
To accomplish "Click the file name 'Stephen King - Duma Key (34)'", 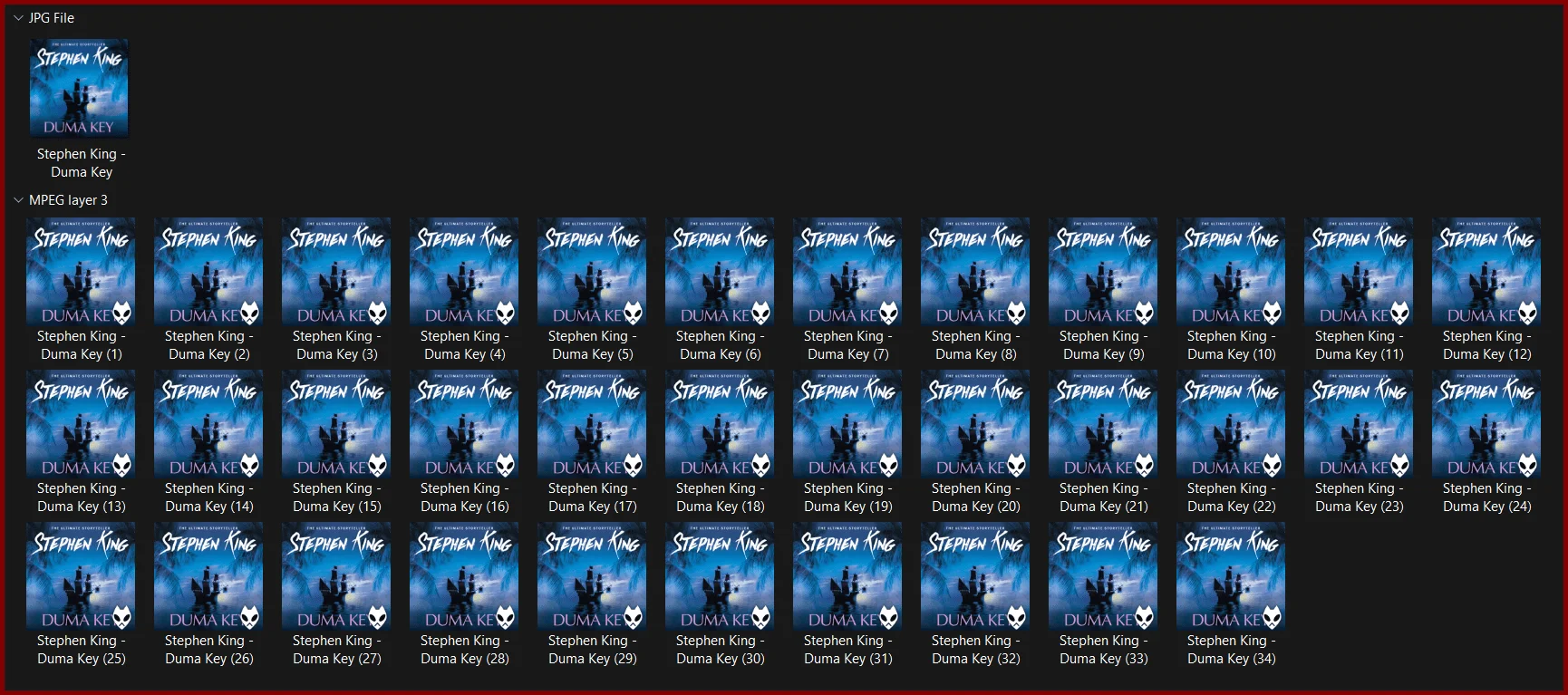I will pyautogui.click(x=1232, y=650).
